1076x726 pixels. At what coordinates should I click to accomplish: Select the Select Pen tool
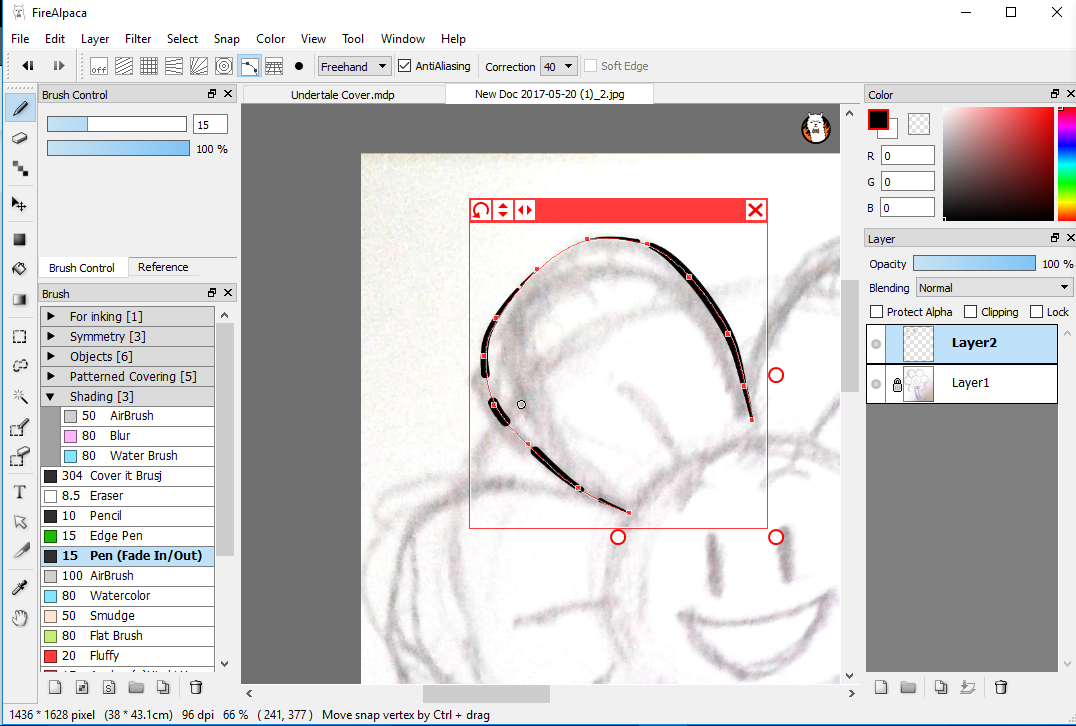pos(20,428)
